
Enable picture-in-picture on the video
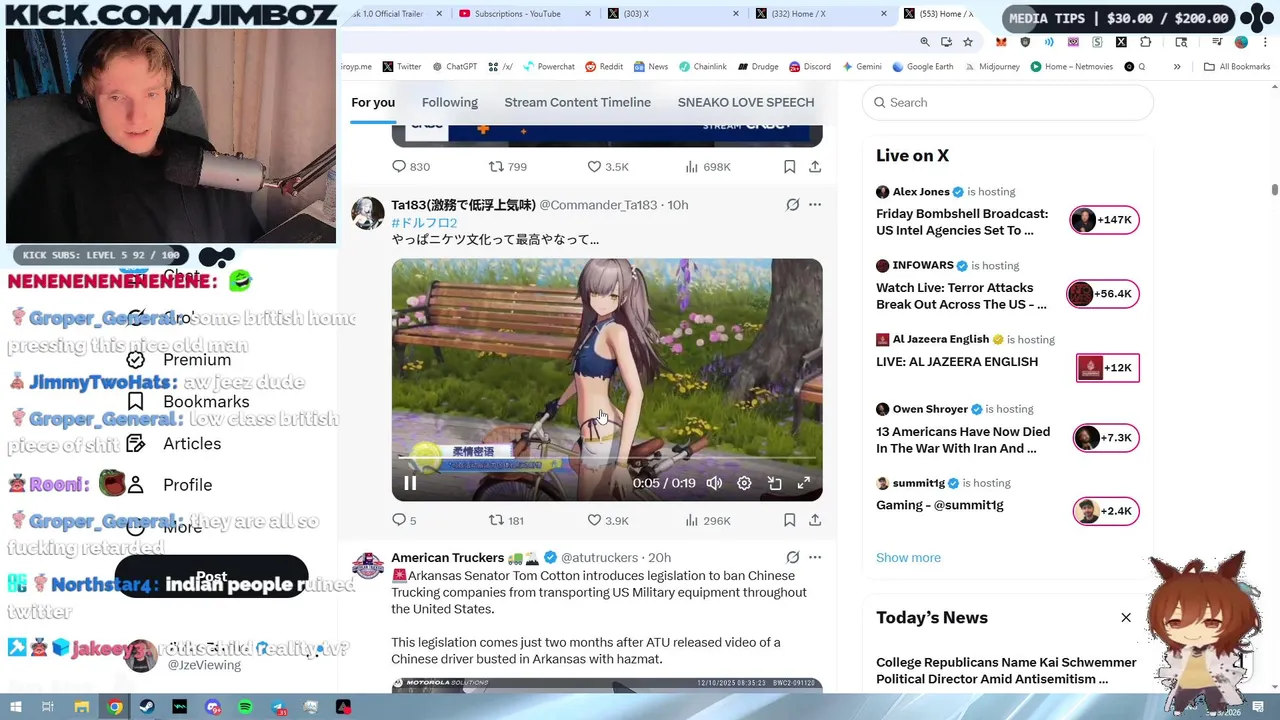(x=774, y=483)
